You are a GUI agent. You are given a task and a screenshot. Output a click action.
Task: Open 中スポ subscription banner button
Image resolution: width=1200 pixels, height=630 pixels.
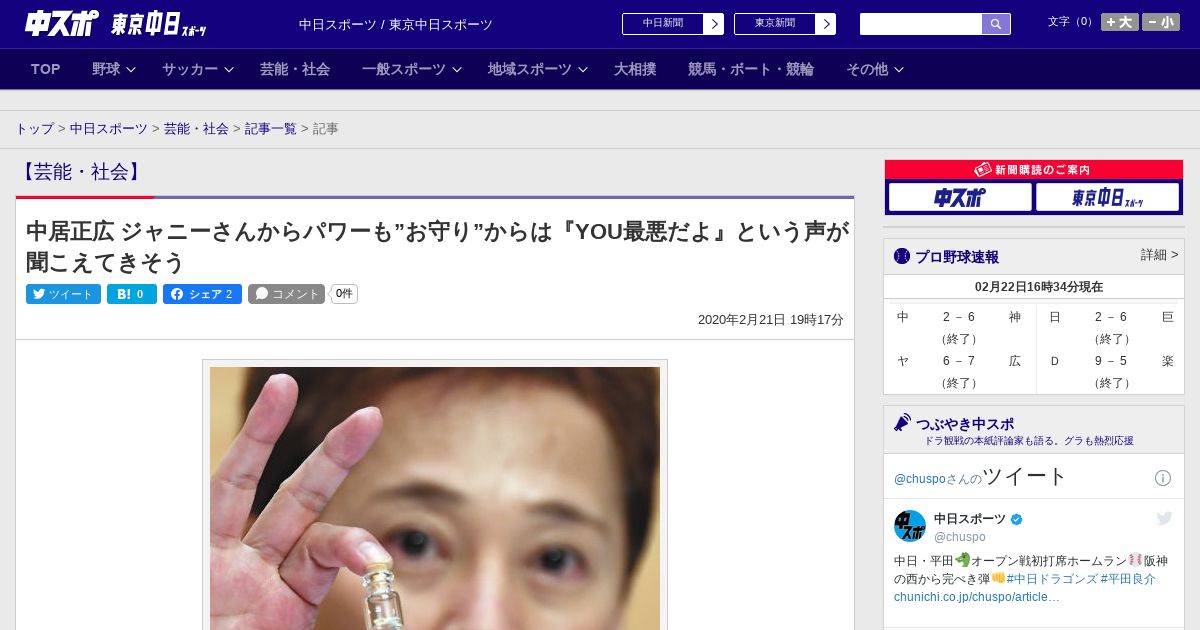click(x=960, y=197)
